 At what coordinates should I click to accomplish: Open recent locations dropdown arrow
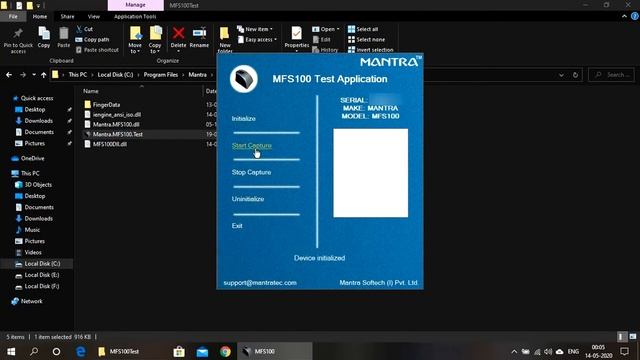pos(33,75)
